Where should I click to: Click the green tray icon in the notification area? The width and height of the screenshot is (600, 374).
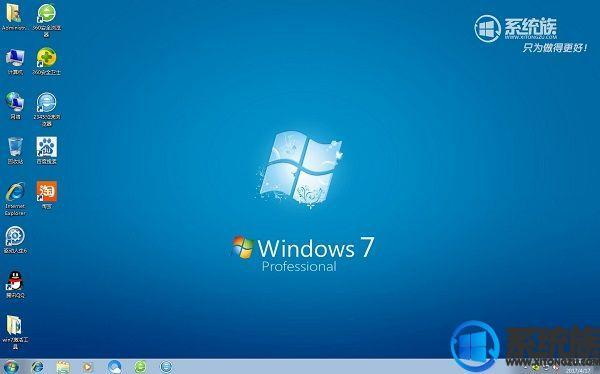pos(536,368)
